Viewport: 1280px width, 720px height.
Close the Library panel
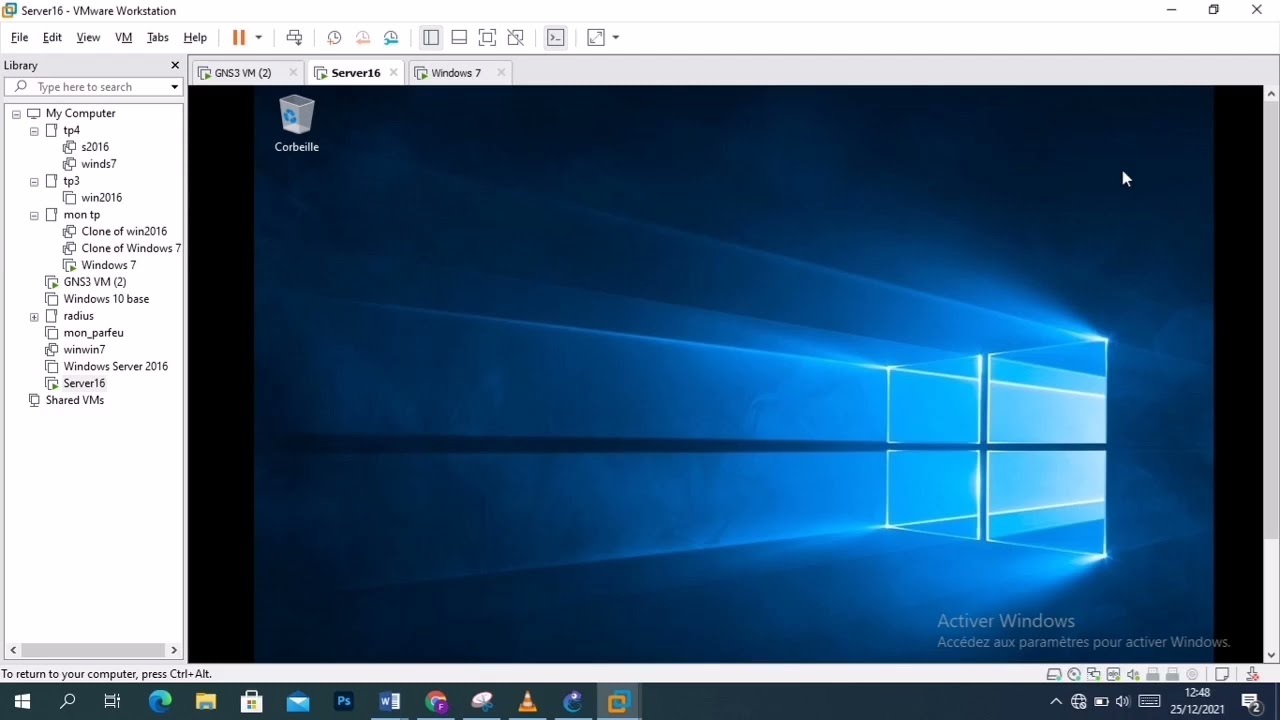coord(175,65)
